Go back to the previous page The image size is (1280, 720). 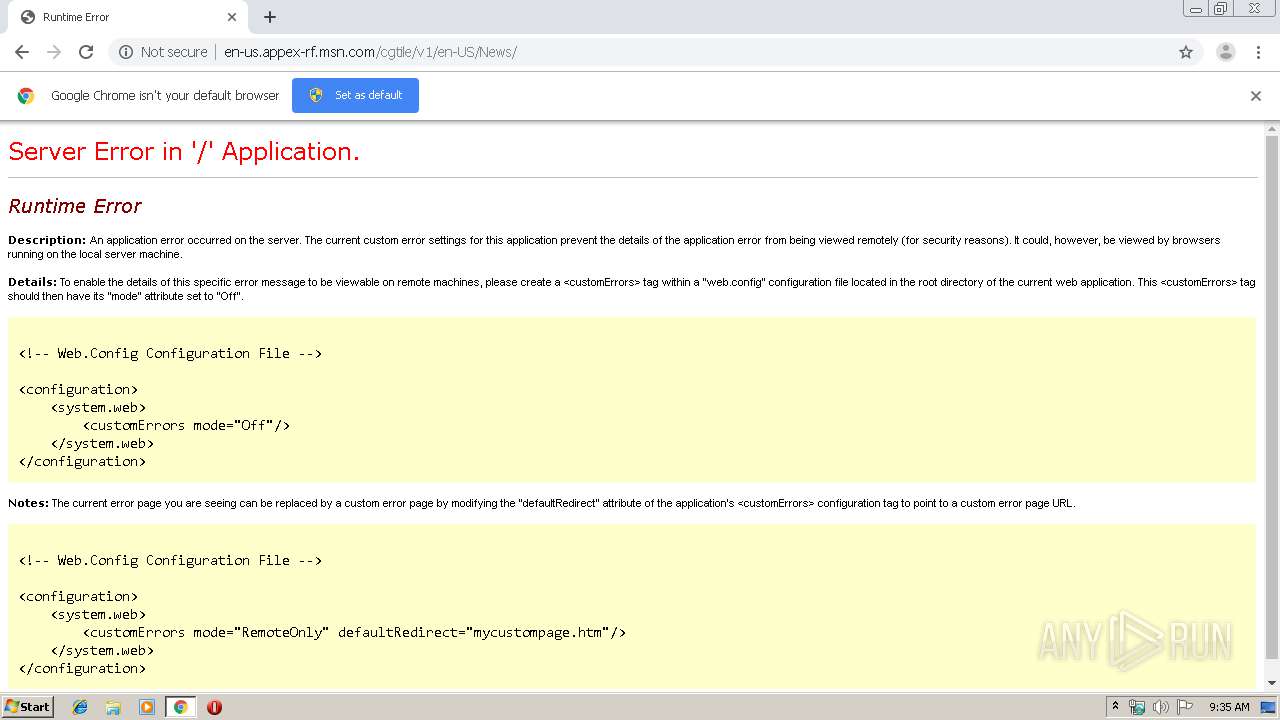pos(22,52)
